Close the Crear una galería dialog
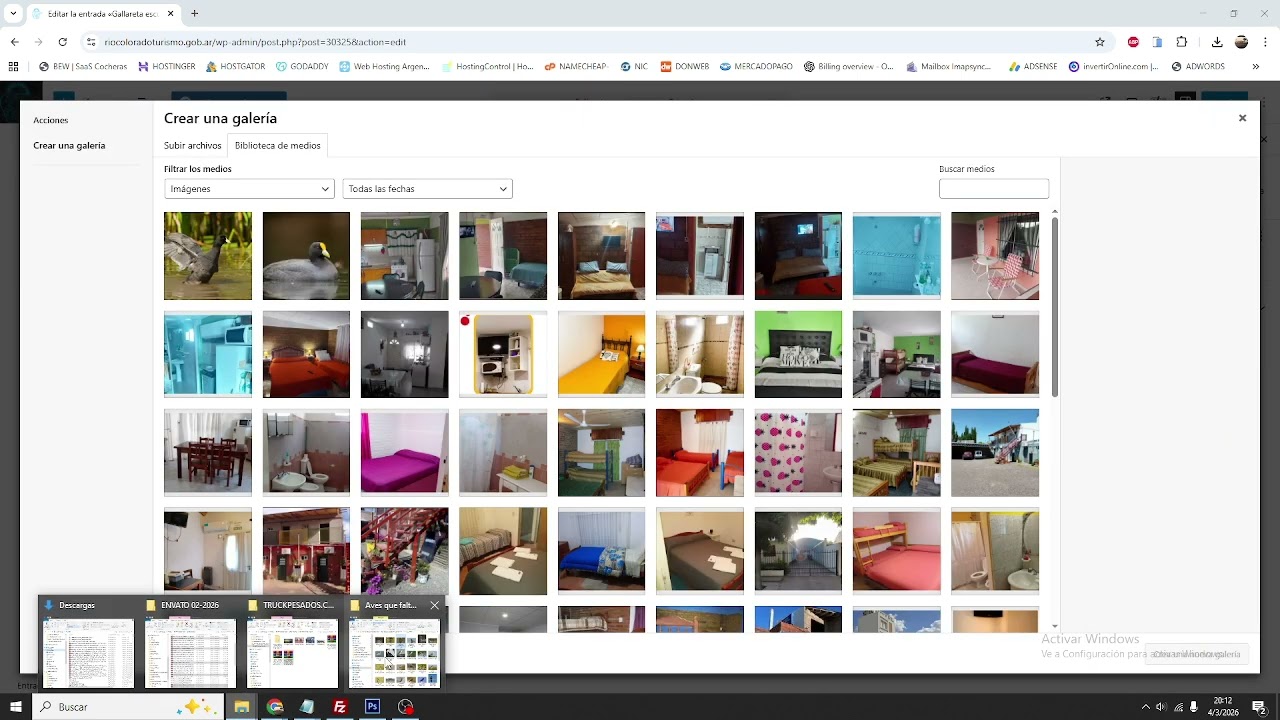The width and height of the screenshot is (1280, 720). 1243,118
